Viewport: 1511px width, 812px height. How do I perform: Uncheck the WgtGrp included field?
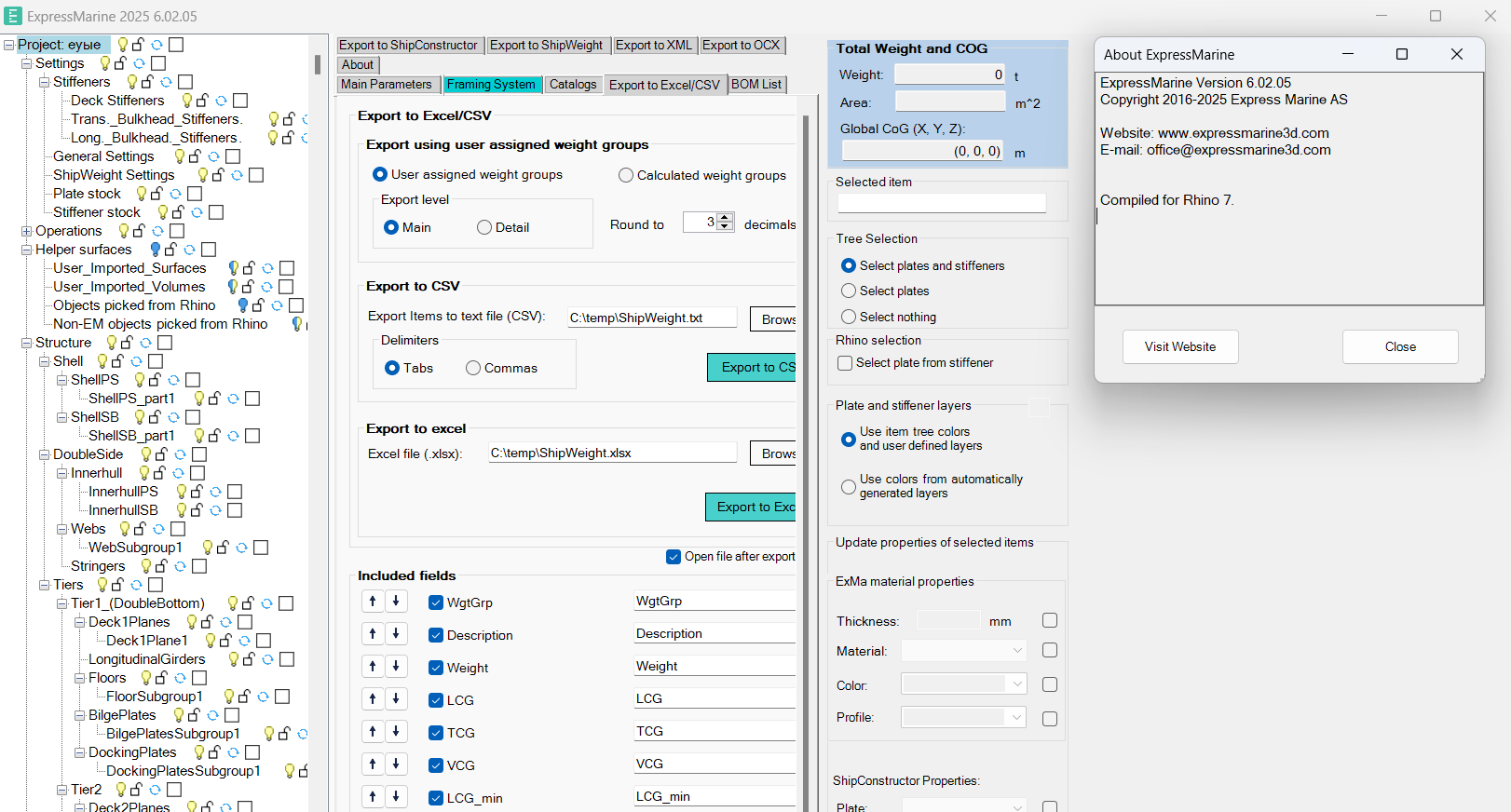436,602
